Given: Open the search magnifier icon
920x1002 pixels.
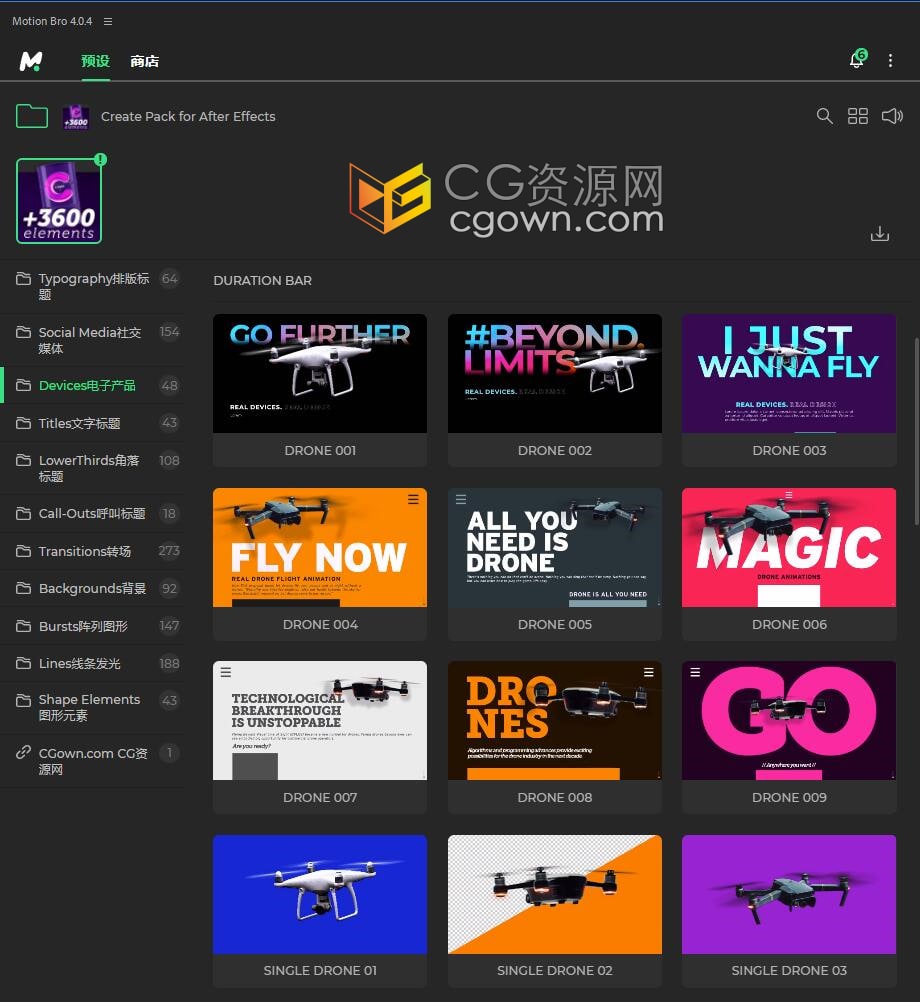Looking at the screenshot, I should click(824, 116).
